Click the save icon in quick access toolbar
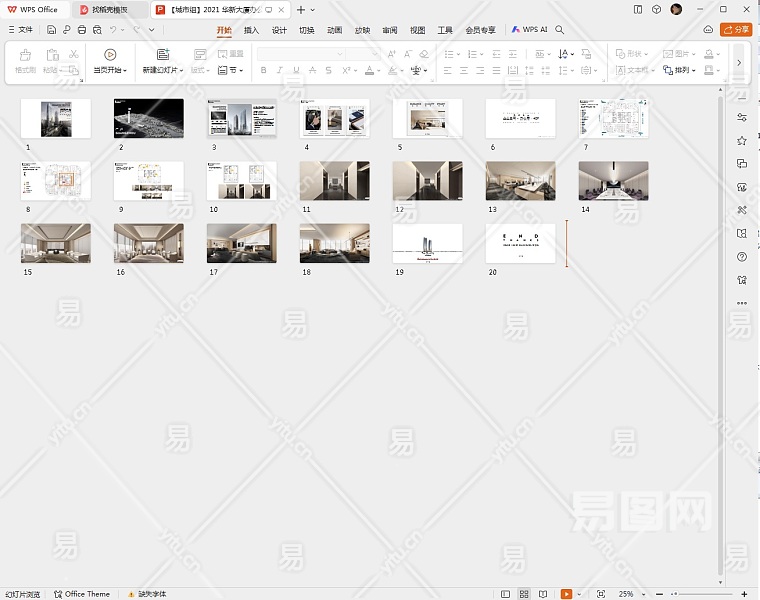This screenshot has height=600, width=760. [53, 30]
